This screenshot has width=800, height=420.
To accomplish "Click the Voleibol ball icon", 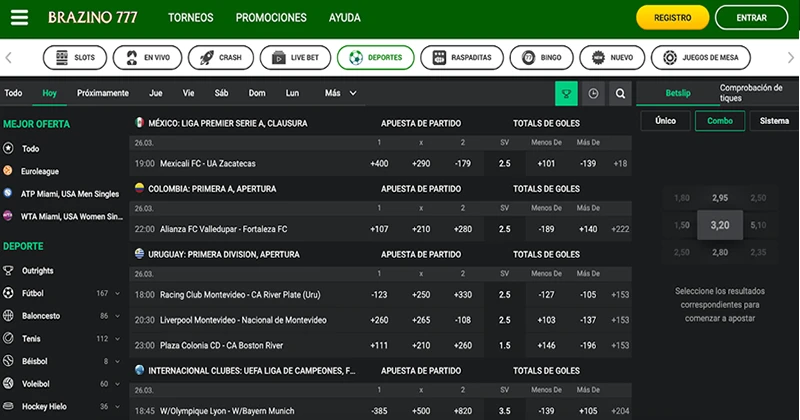I will [8, 383].
